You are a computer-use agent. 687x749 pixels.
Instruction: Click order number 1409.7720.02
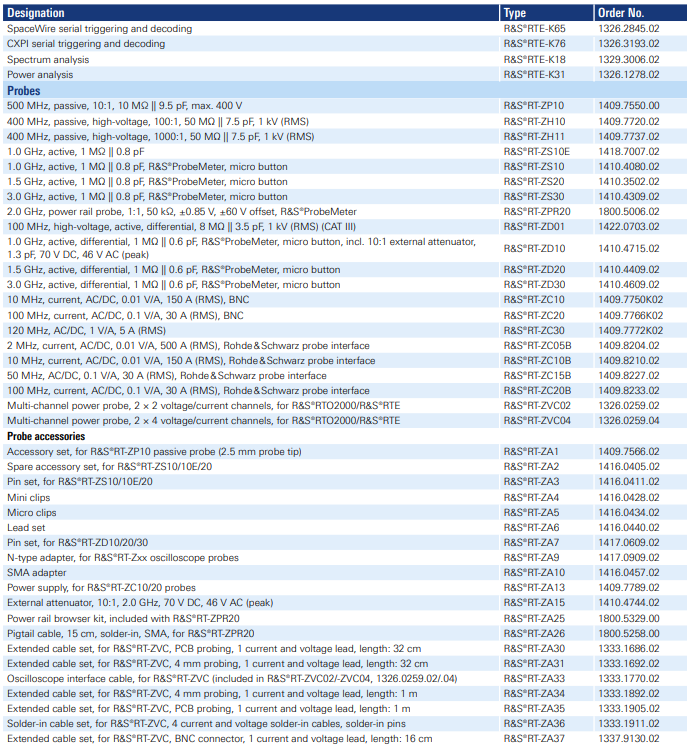coord(629,122)
